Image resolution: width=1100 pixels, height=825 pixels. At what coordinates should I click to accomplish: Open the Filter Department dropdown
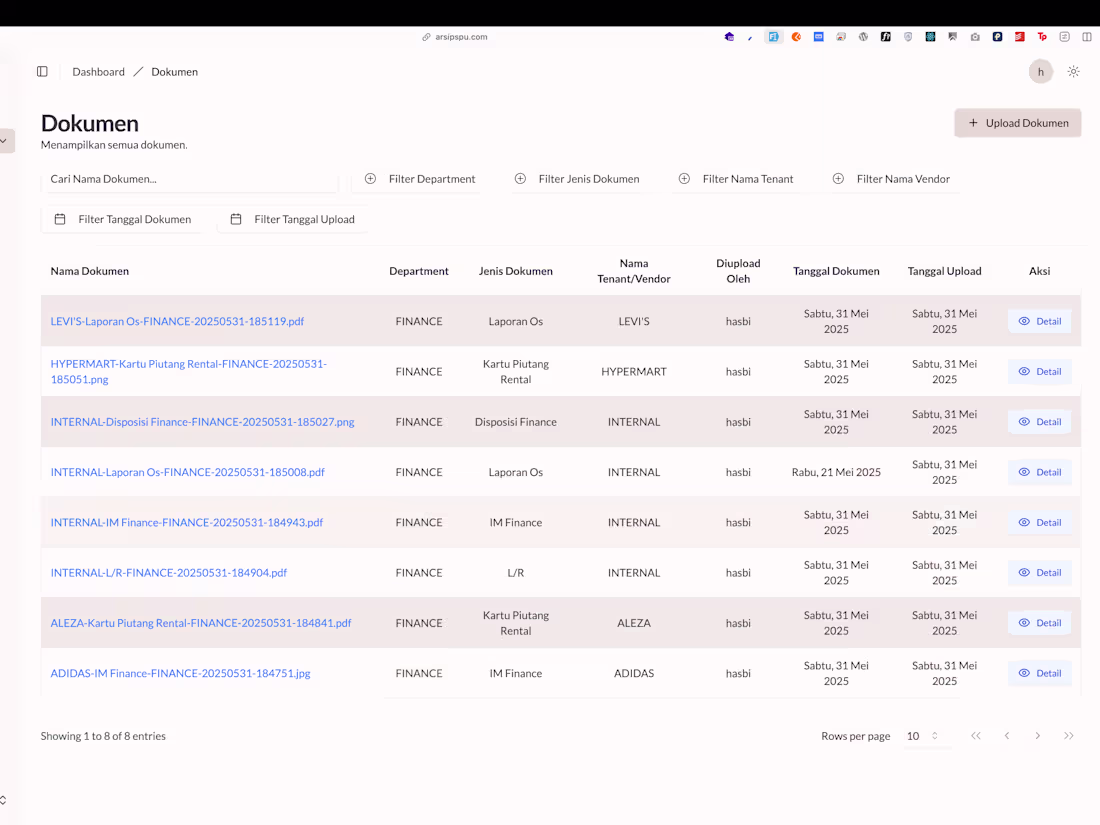[420, 179]
